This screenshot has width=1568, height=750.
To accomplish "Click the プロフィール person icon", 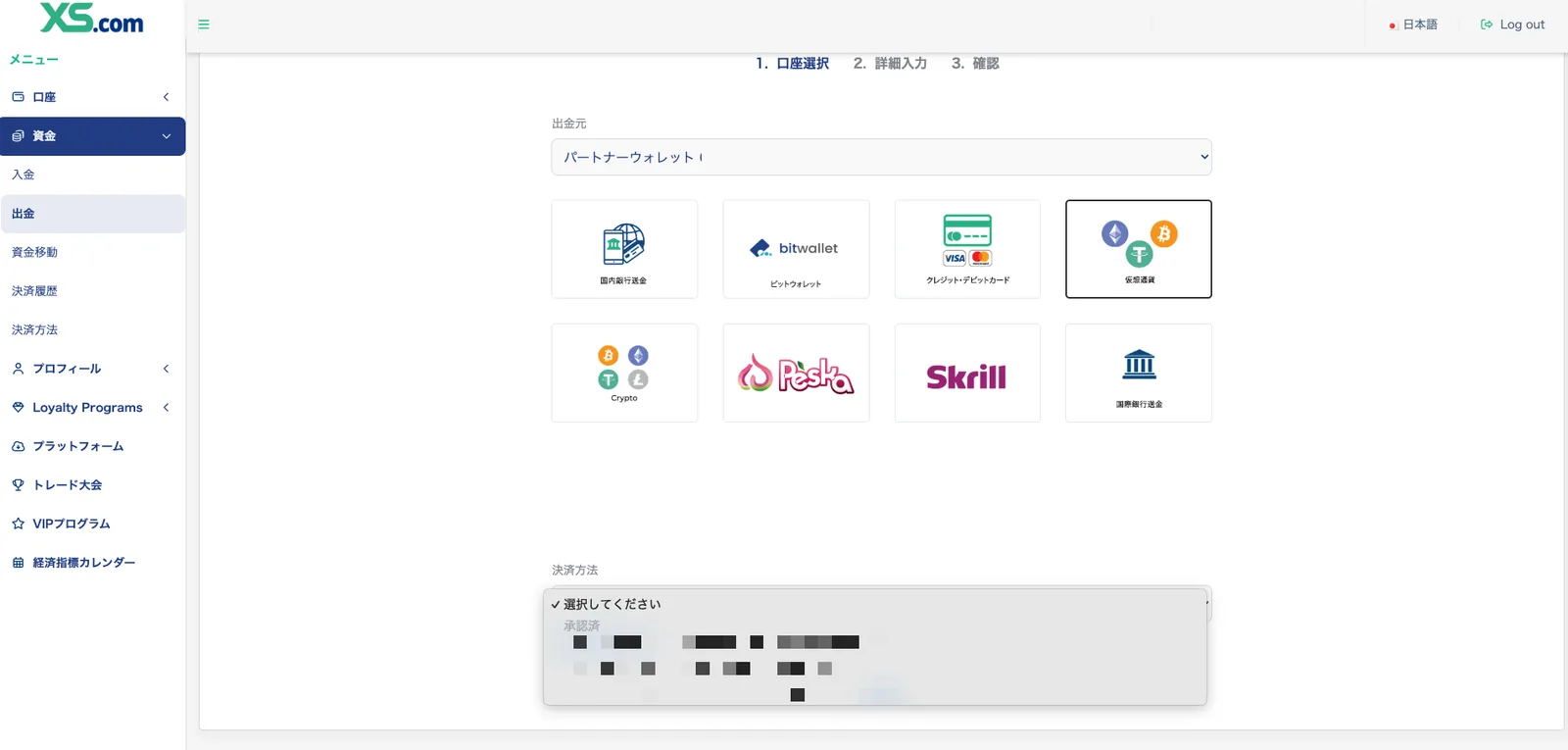I will (x=18, y=369).
